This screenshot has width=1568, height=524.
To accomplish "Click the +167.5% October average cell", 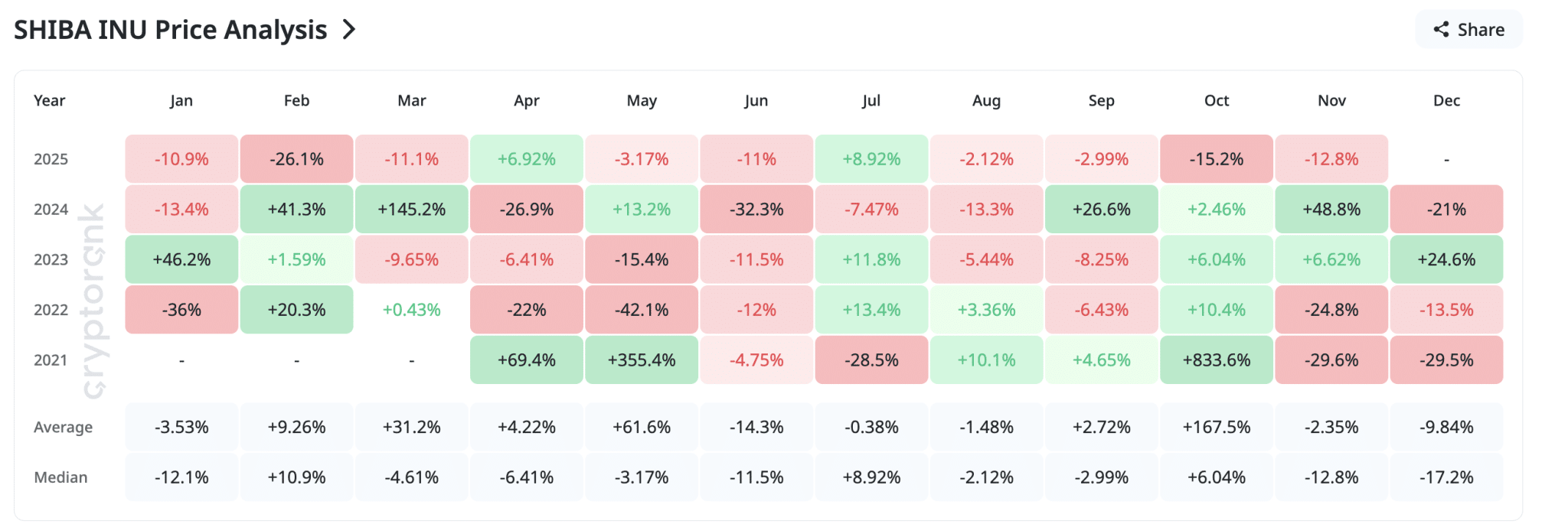I will tap(1216, 427).
